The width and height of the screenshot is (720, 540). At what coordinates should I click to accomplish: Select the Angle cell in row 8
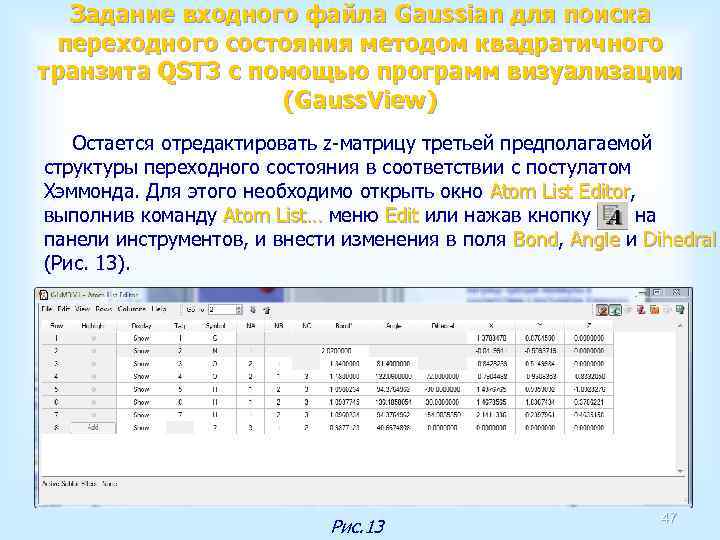[394, 428]
